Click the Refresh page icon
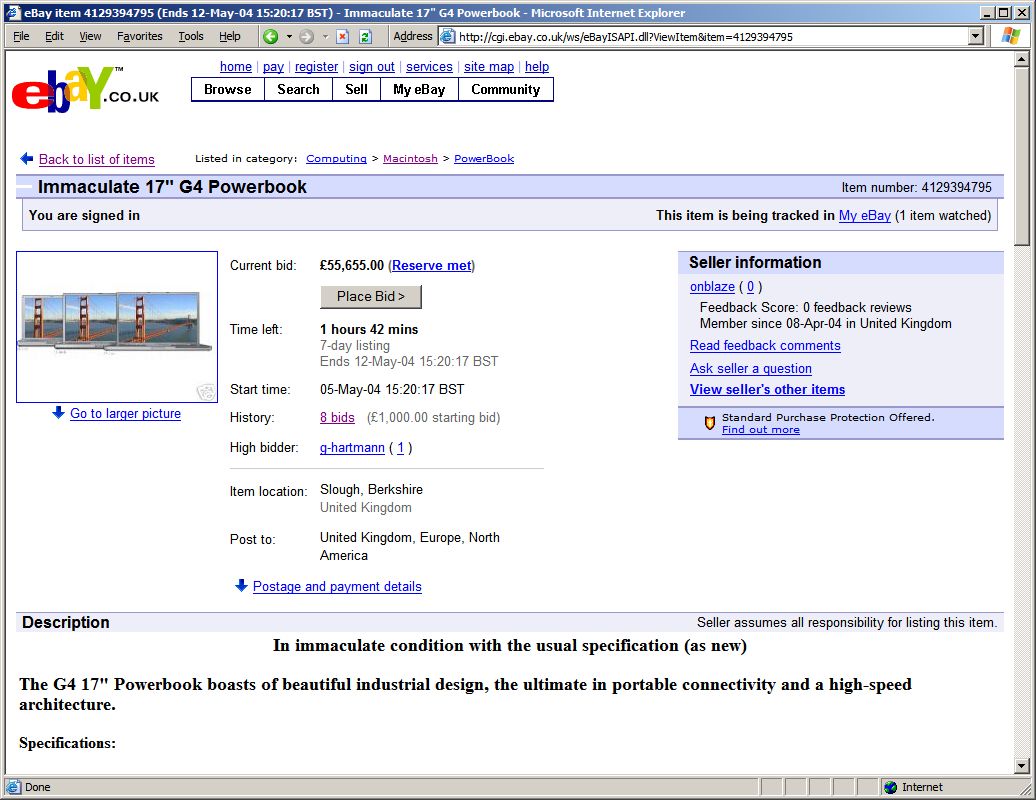Image resolution: width=1036 pixels, height=800 pixels. point(365,36)
